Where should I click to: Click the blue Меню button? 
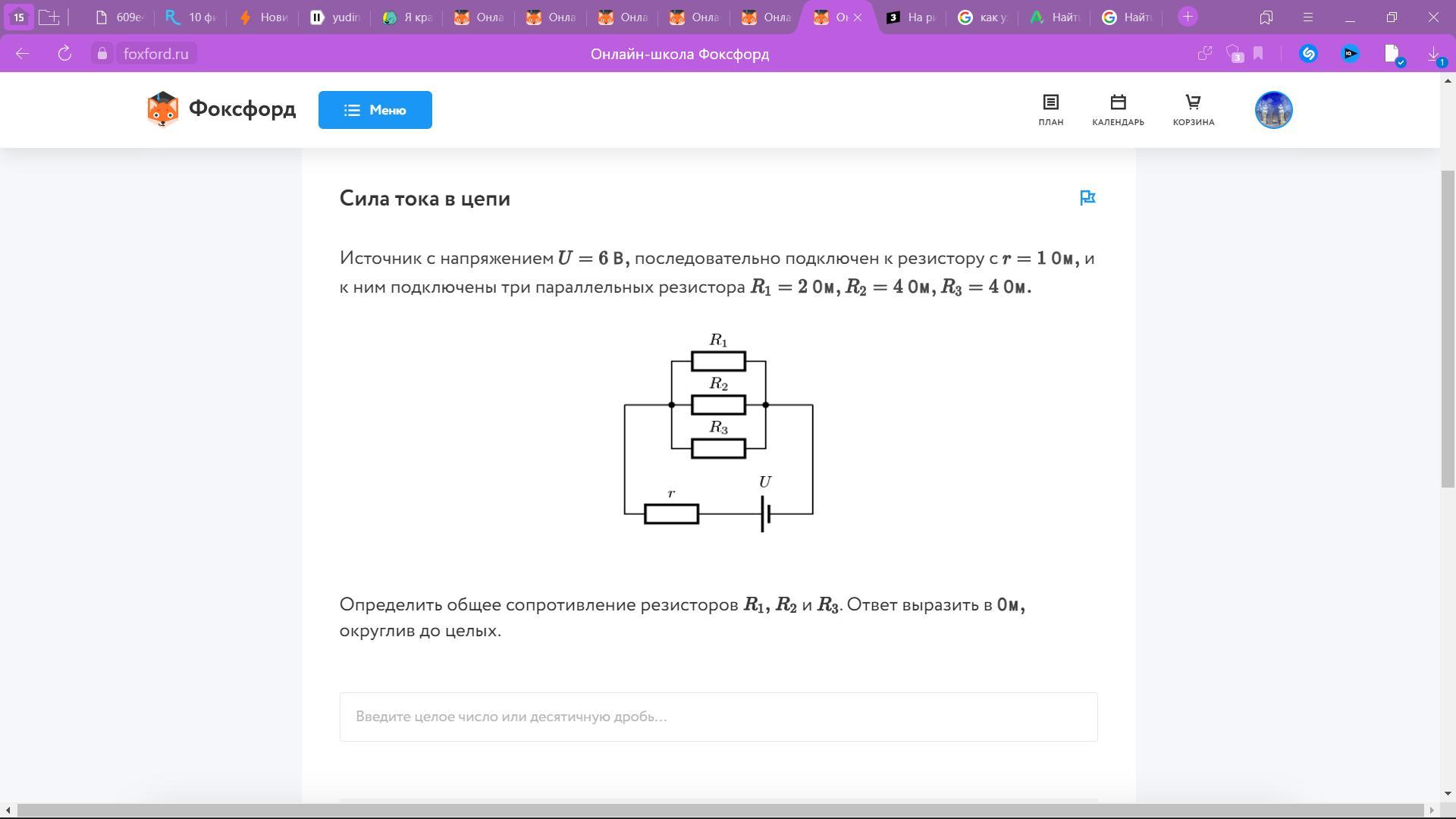click(x=375, y=110)
